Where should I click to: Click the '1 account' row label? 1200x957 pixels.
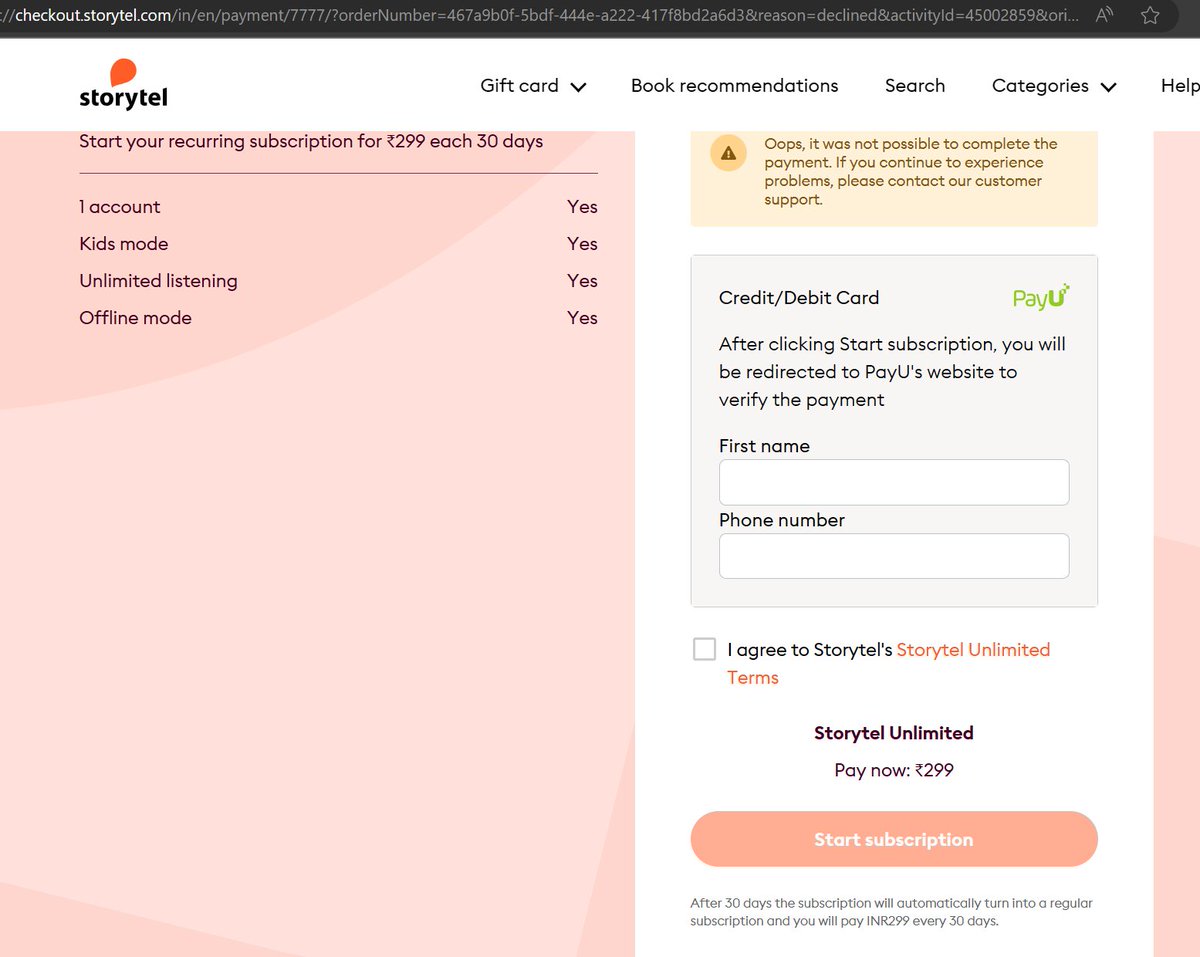click(x=120, y=207)
